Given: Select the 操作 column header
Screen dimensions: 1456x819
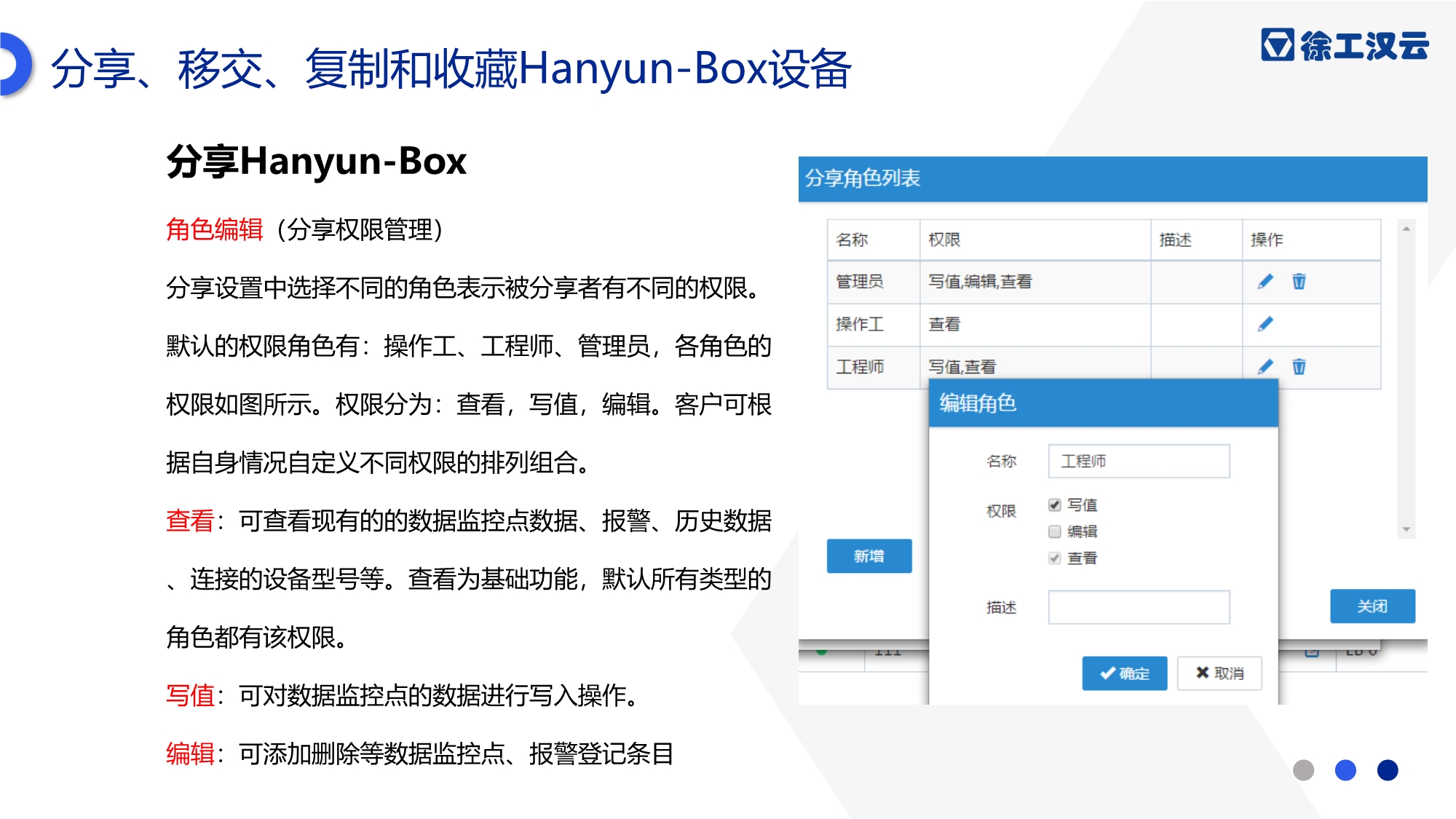Looking at the screenshot, I should (1312, 240).
